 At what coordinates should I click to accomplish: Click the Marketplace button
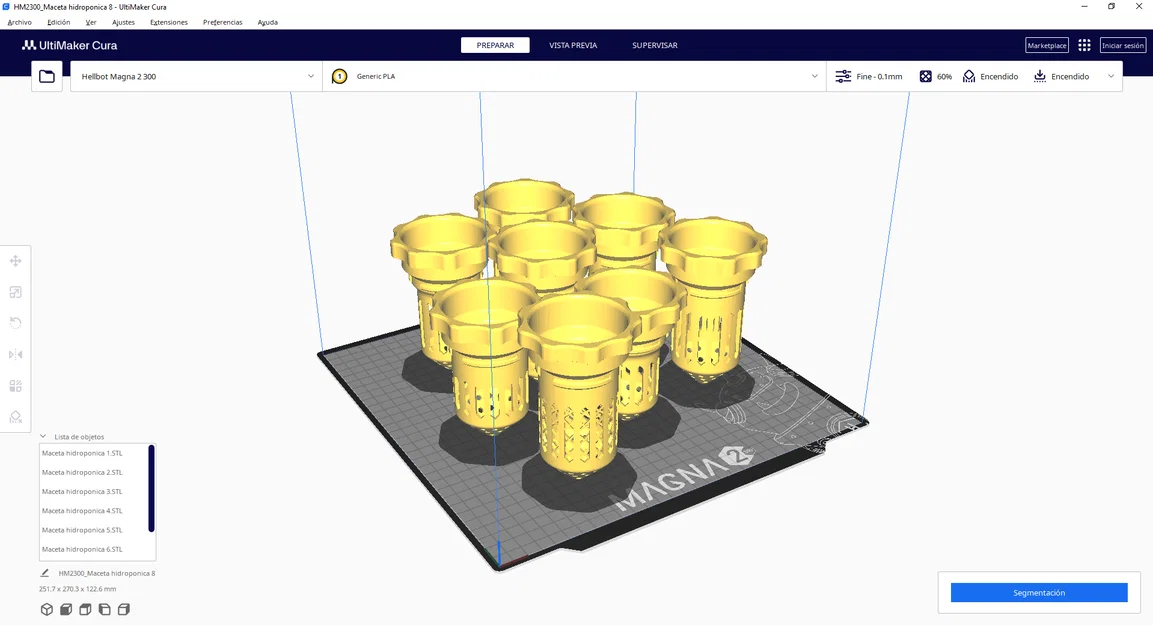click(x=1047, y=46)
